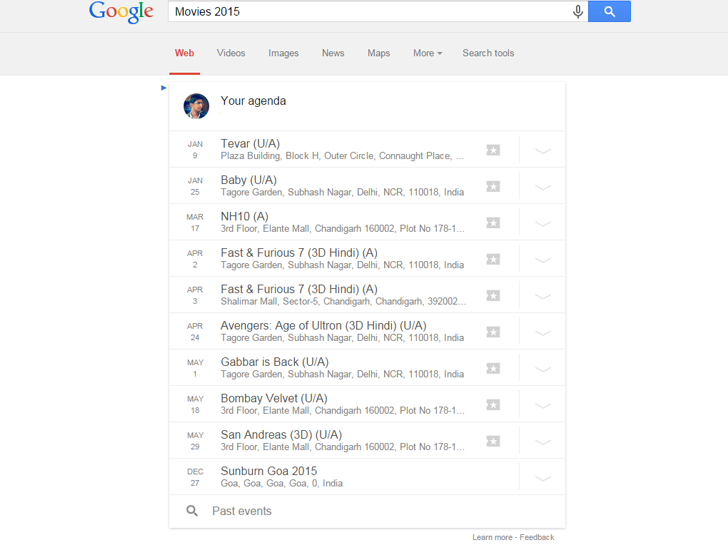Click the blue search magnifier button
This screenshot has width=728, height=550.
609,12
